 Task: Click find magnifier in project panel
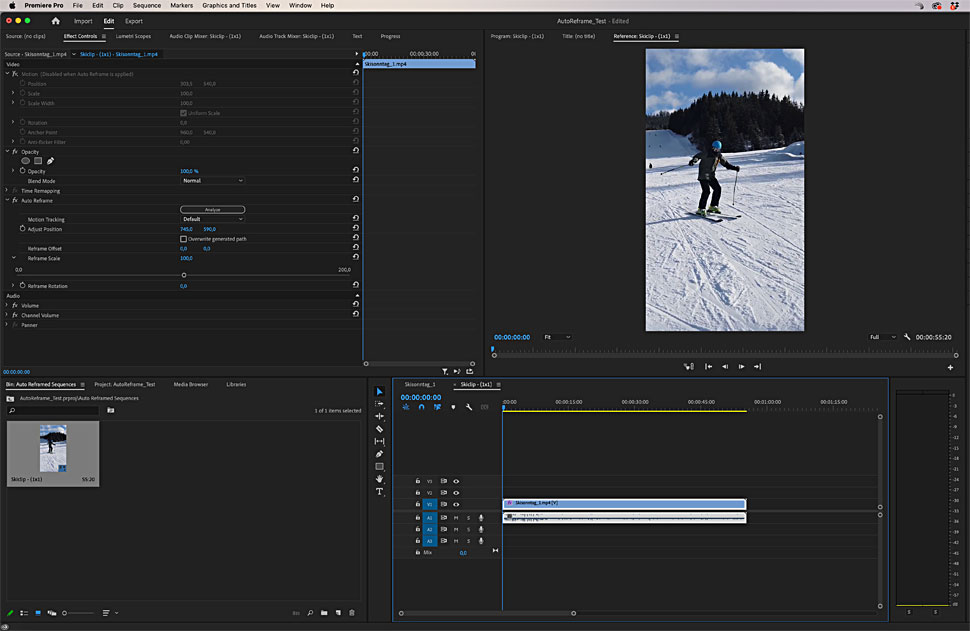point(310,613)
